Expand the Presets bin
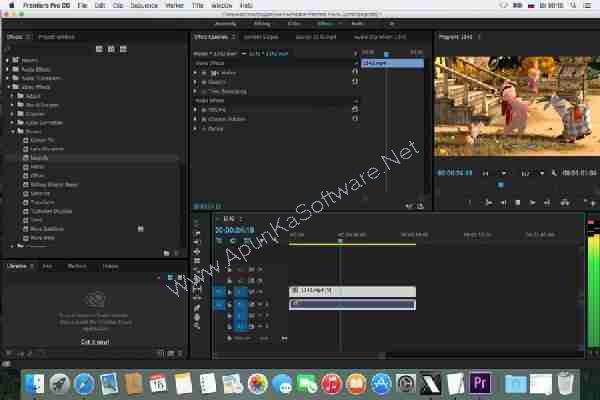The height and width of the screenshot is (400, 600). (x=7, y=60)
